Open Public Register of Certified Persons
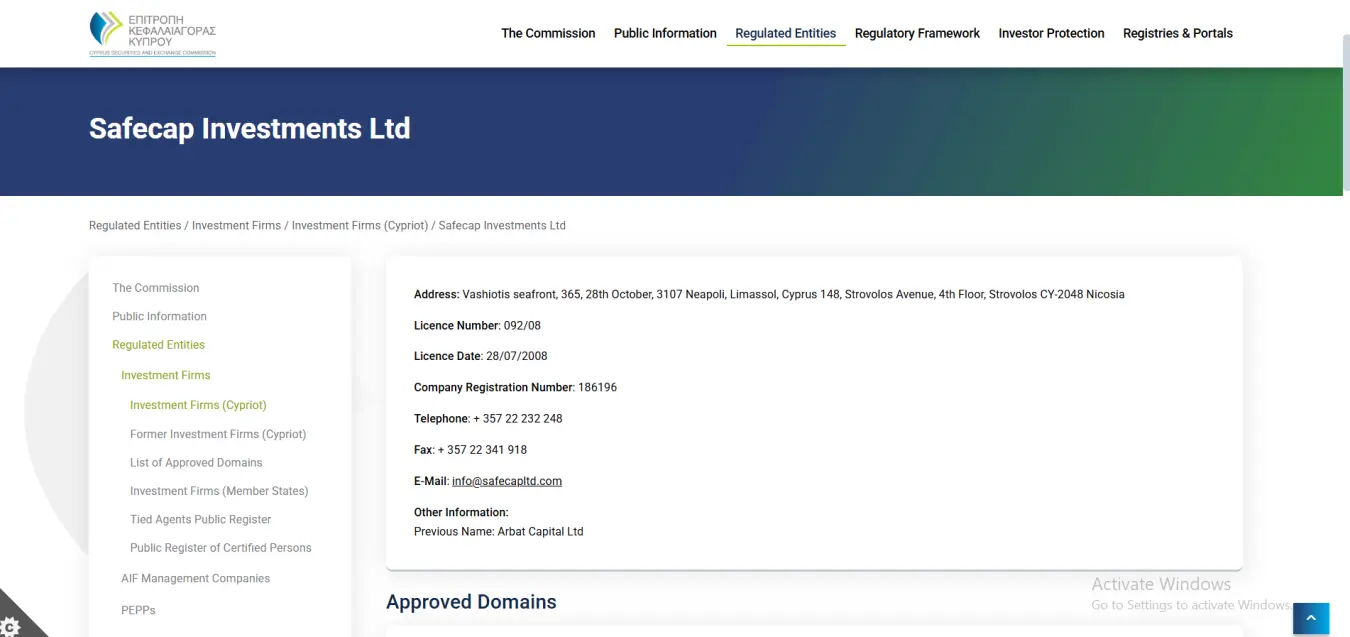 [x=220, y=548]
